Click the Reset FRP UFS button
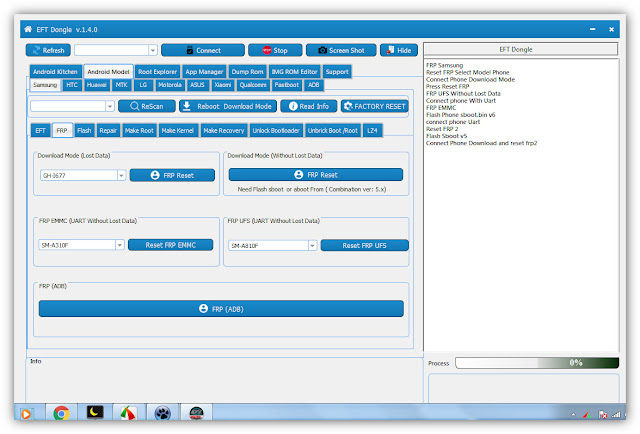Viewport: 640px width, 434px height. coord(364,245)
